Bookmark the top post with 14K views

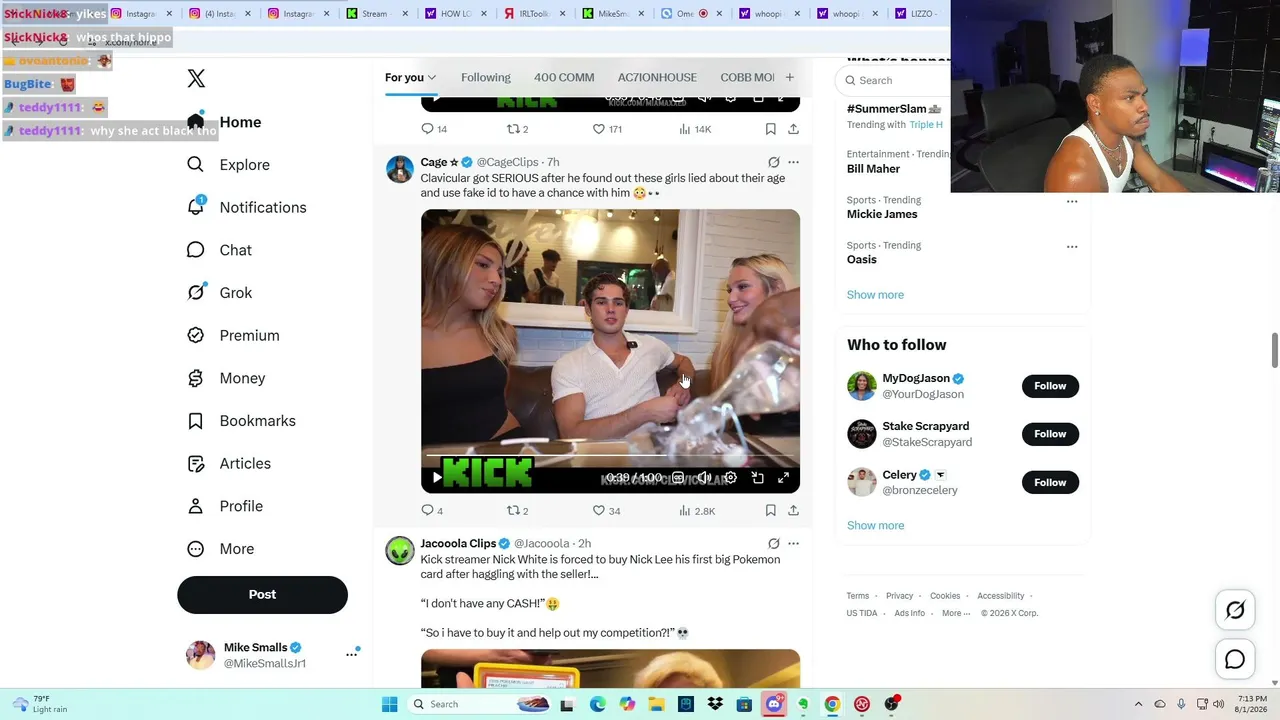770,129
